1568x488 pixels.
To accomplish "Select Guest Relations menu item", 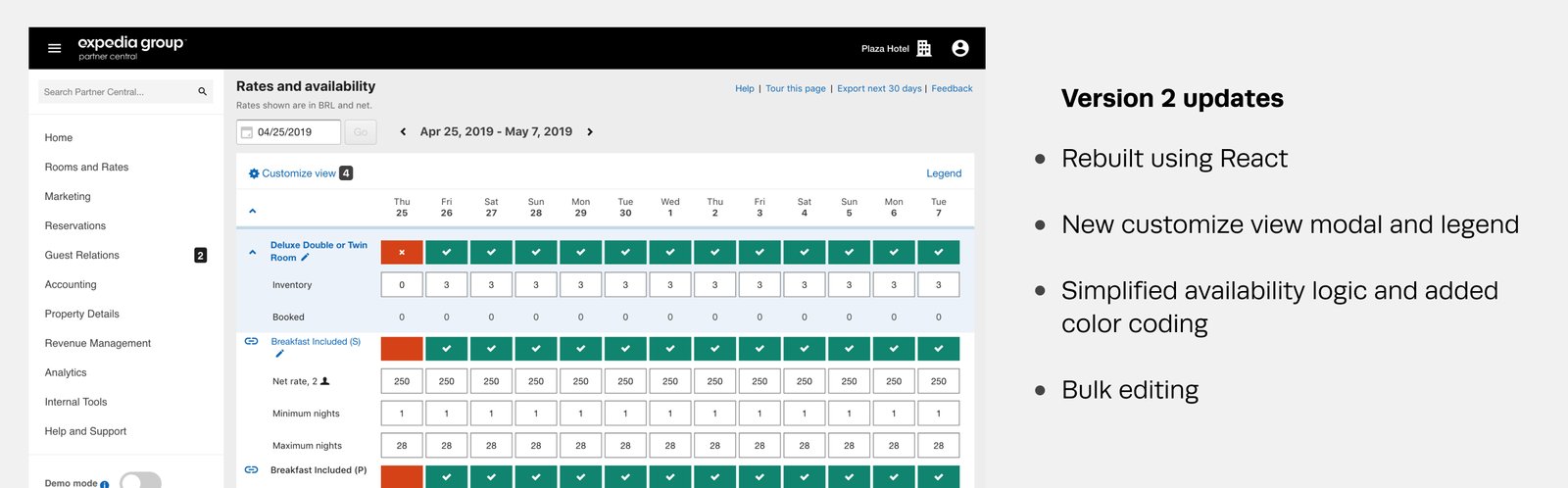I will click(x=82, y=256).
